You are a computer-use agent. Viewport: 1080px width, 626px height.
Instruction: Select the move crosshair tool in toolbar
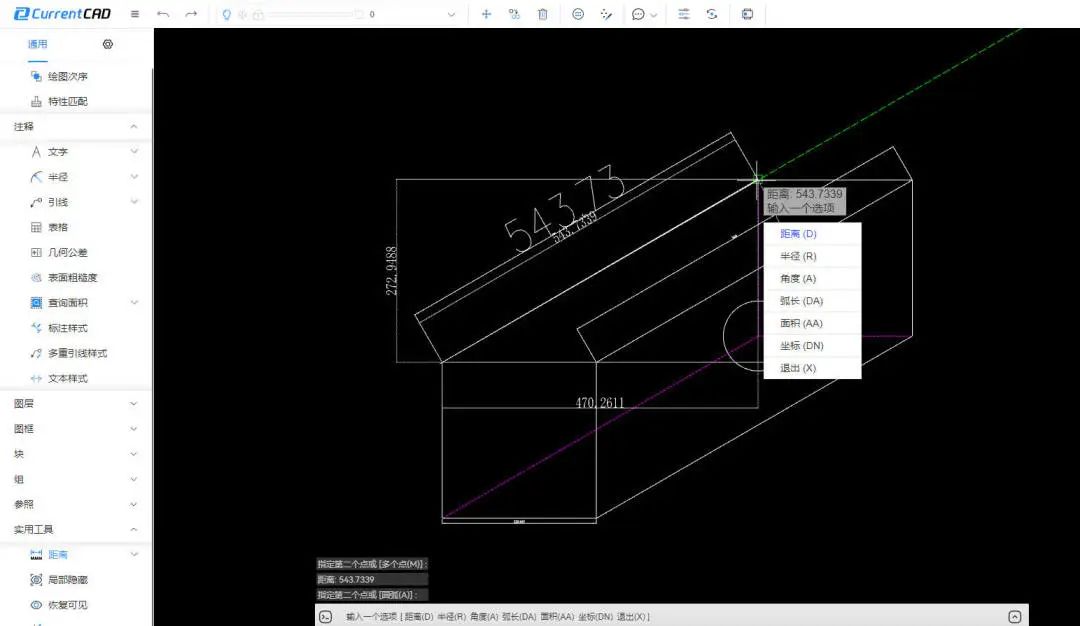pos(486,15)
